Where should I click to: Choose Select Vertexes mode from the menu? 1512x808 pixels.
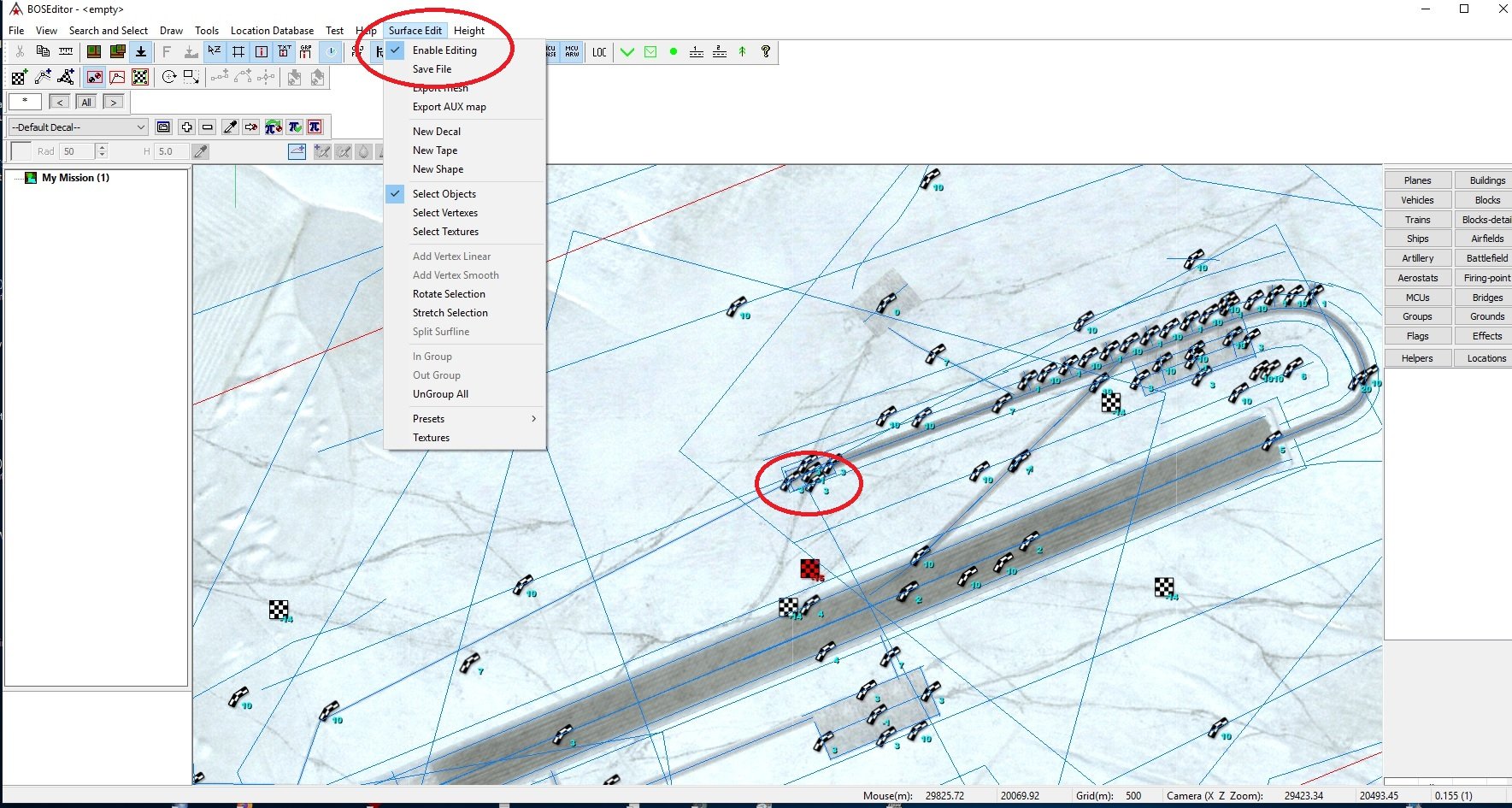[444, 213]
